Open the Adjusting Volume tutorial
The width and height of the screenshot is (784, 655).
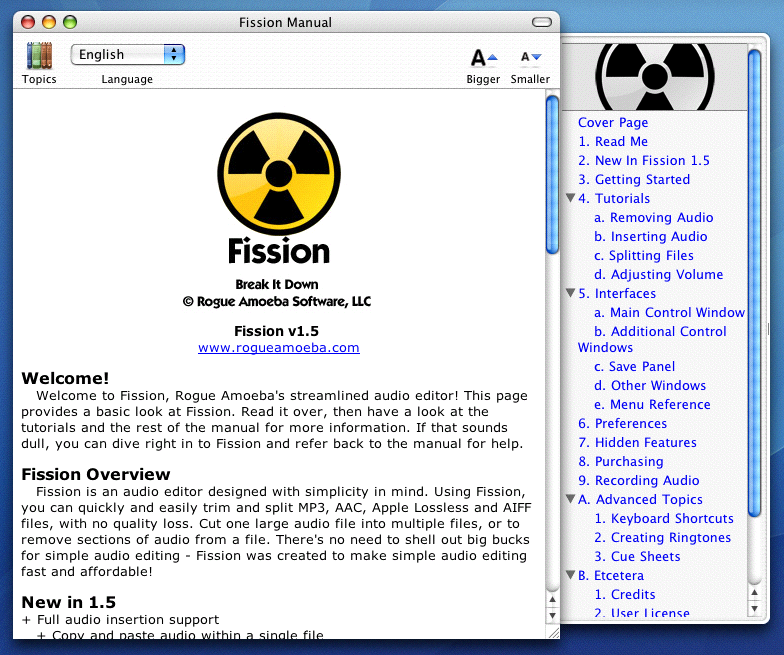[658, 274]
